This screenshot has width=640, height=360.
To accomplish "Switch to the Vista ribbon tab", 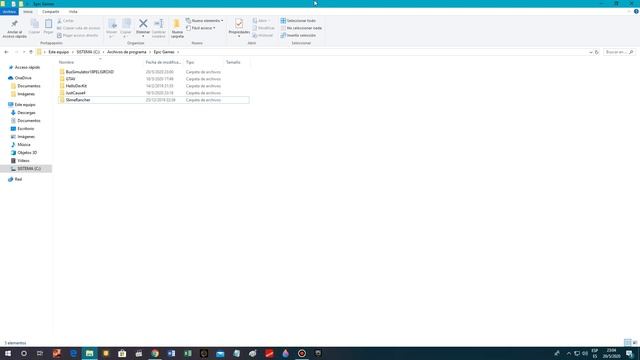I will tap(73, 11).
